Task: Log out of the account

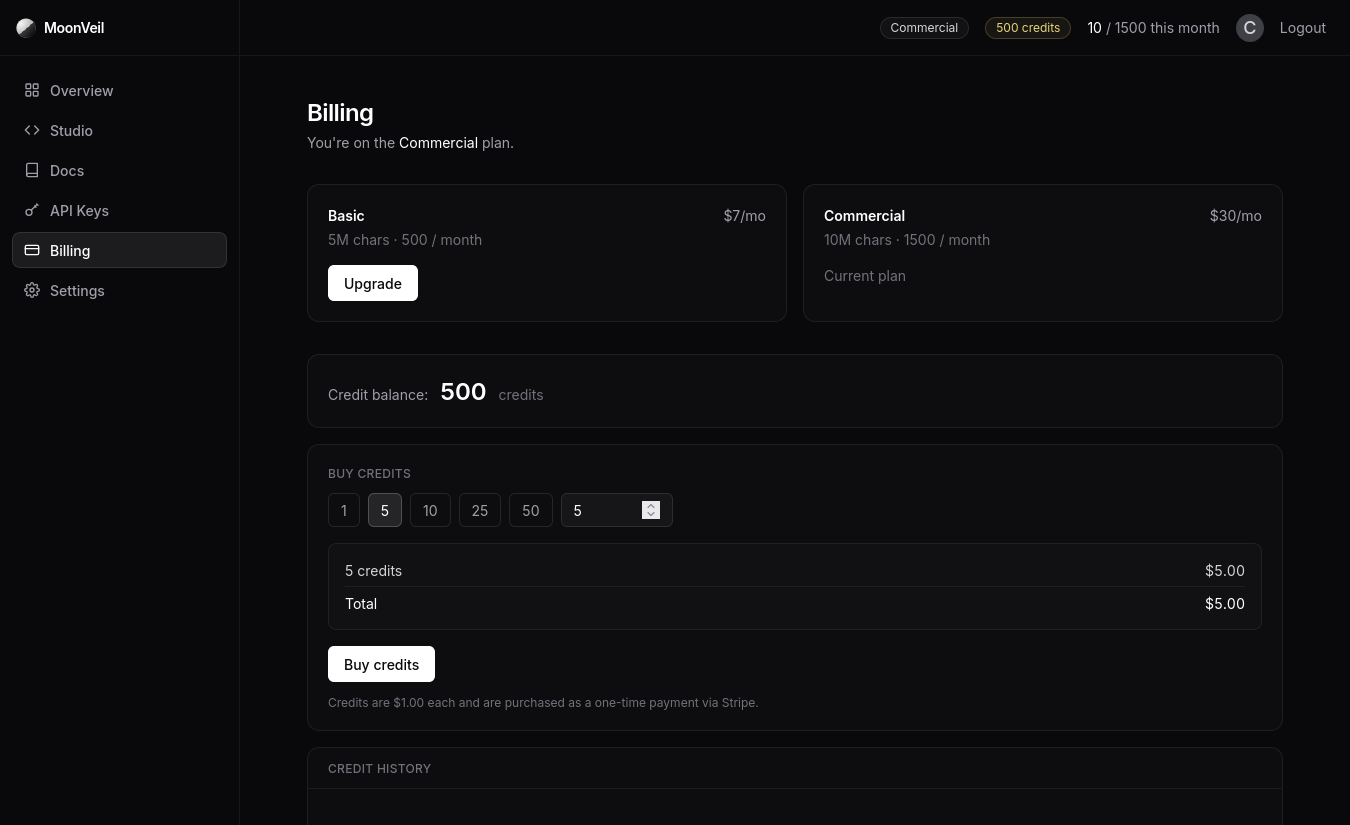Action: tap(1303, 28)
